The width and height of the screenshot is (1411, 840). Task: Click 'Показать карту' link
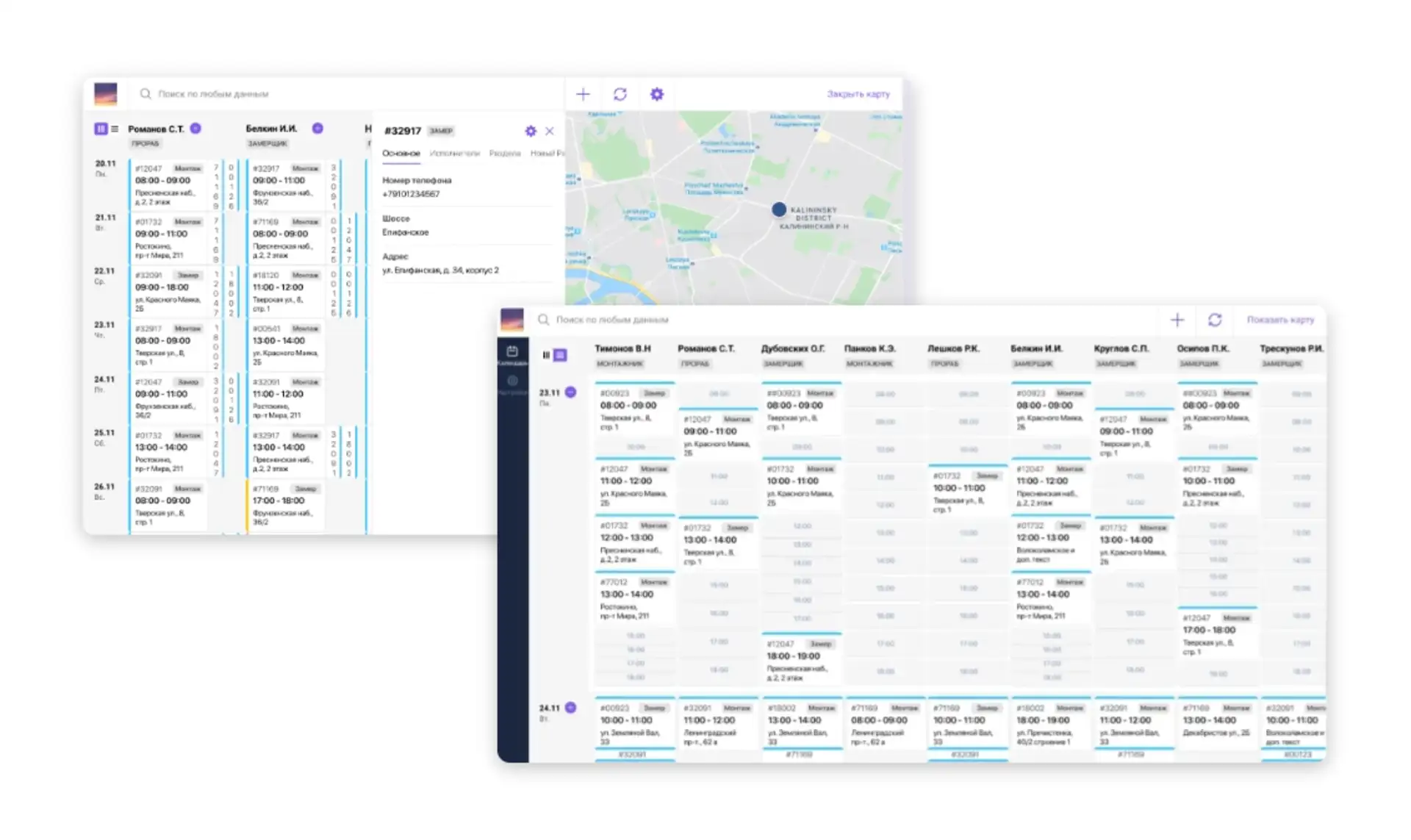pyautogui.click(x=1280, y=320)
